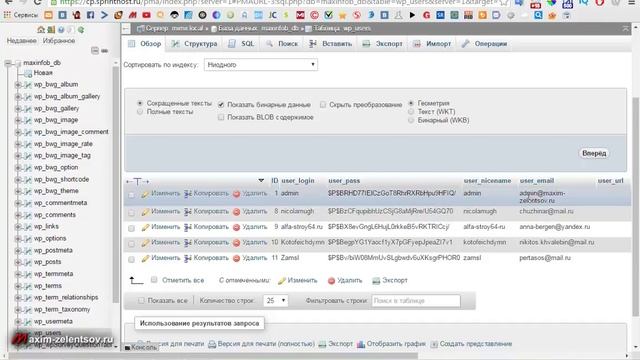
Task: Tick the Показать все checkbox
Action: click(x=141, y=300)
